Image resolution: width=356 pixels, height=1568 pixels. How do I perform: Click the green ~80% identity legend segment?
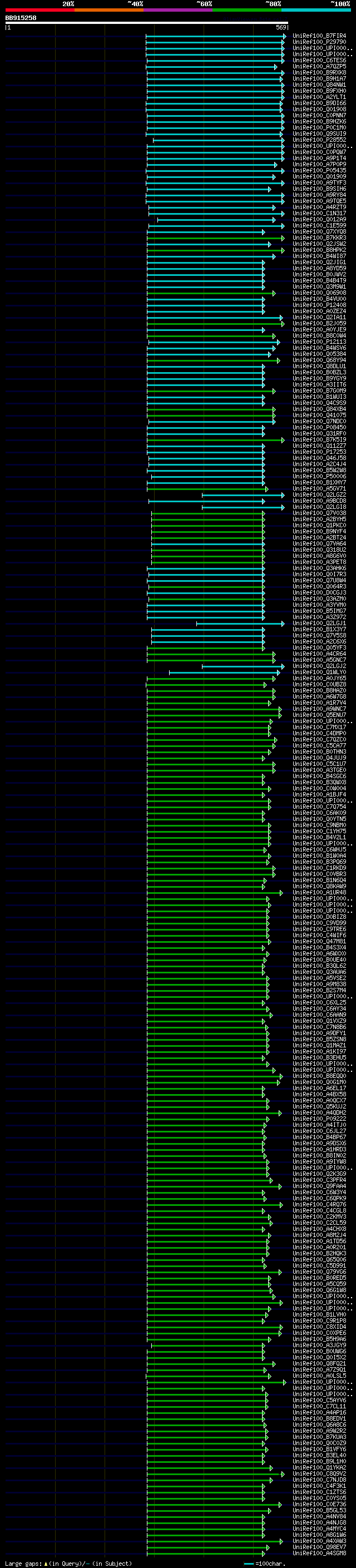coord(247,10)
